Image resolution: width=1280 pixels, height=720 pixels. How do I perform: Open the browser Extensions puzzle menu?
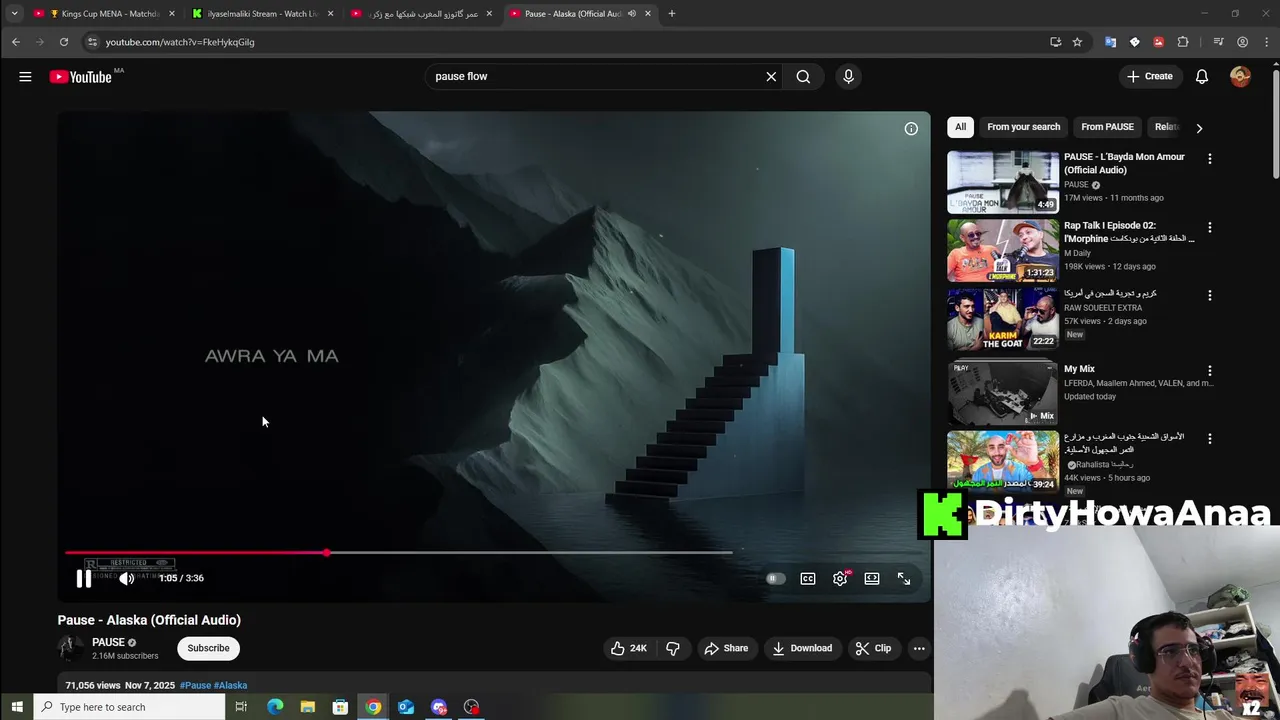tap(1183, 42)
